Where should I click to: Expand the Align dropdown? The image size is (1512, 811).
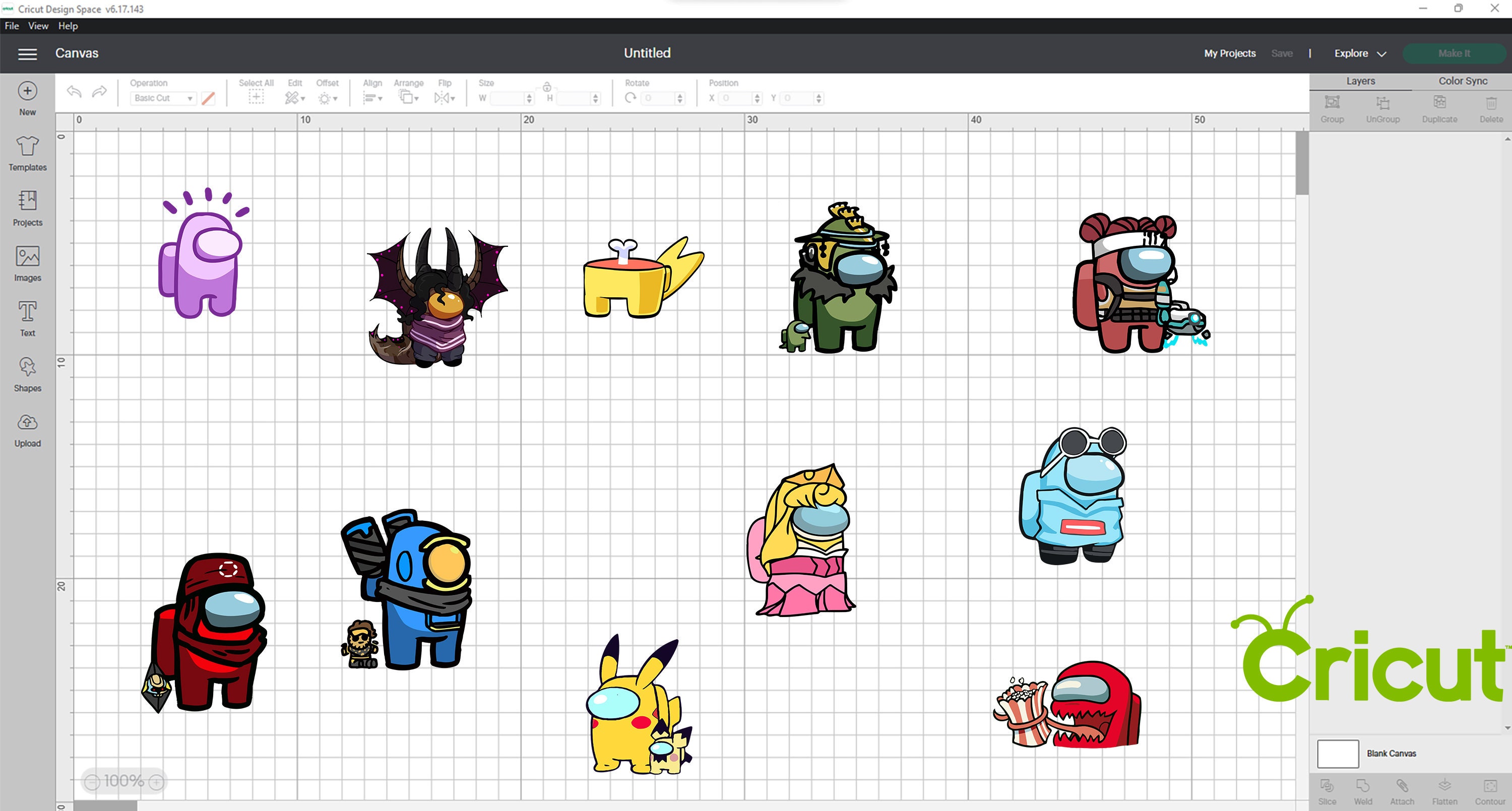click(x=372, y=98)
